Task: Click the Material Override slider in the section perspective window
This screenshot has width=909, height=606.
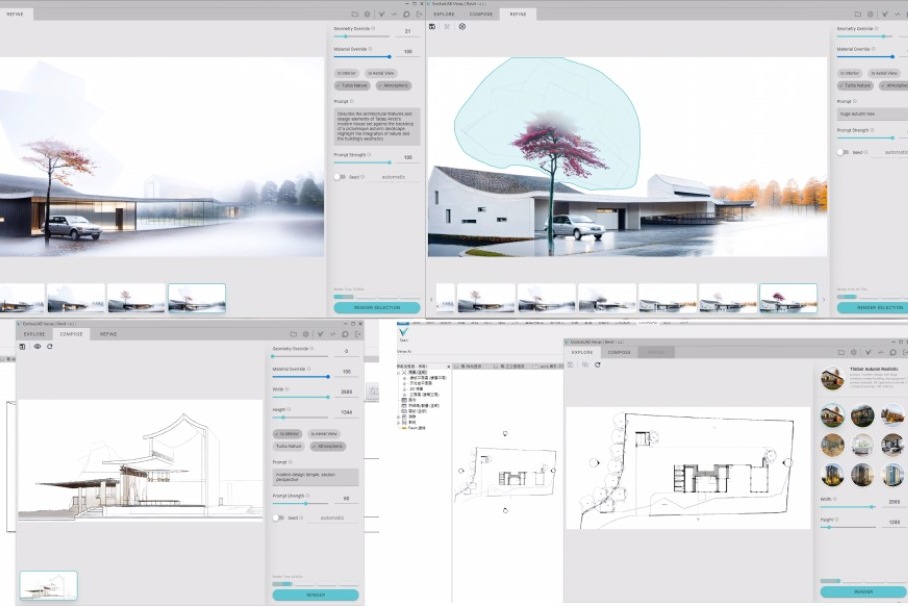Action: (x=300, y=377)
